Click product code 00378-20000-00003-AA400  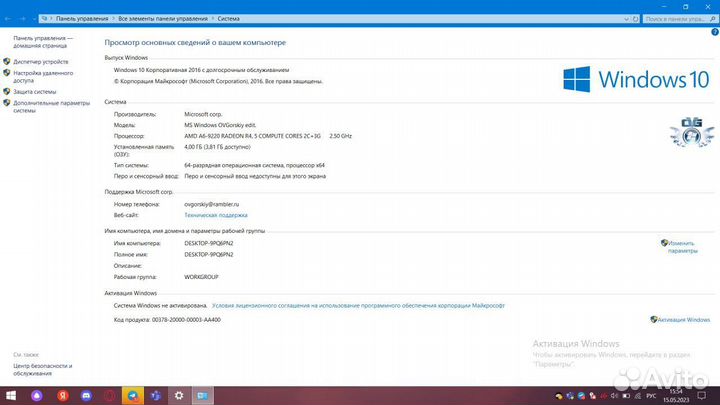[x=186, y=320]
